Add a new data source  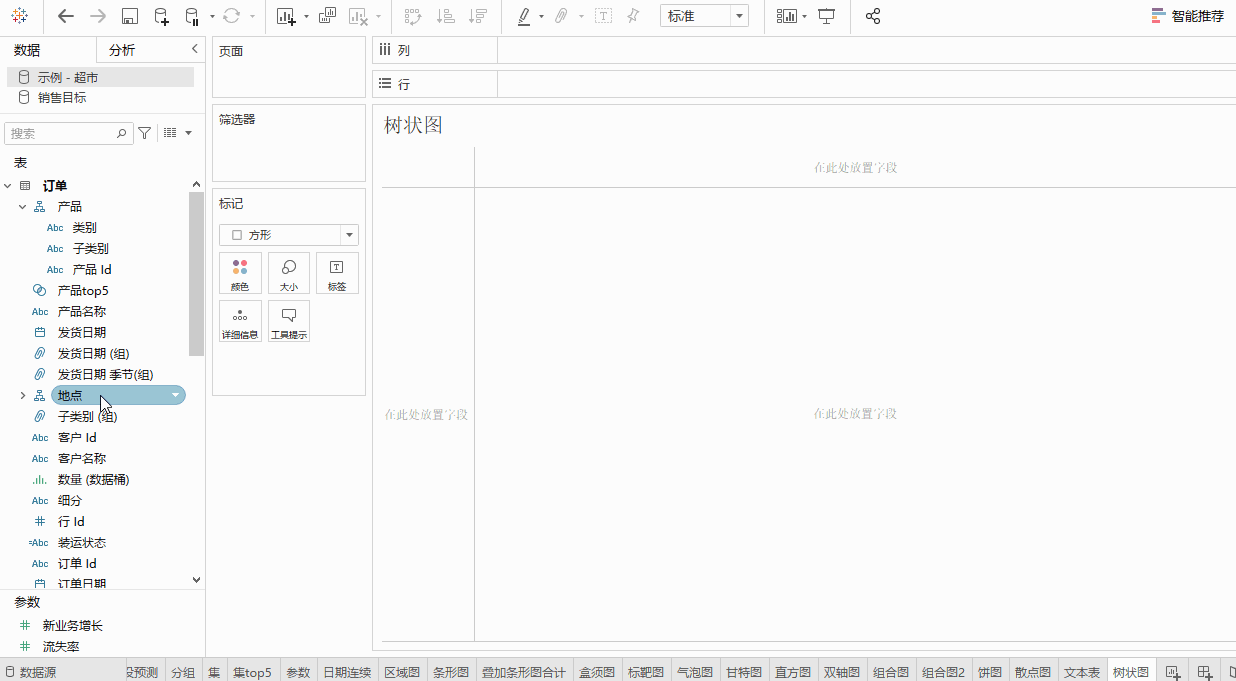click(x=161, y=16)
